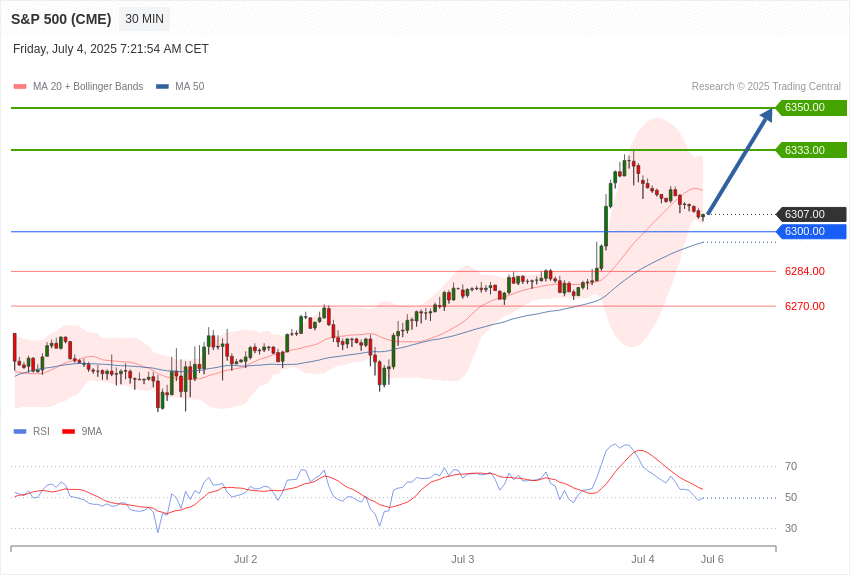Click the RSI 70 axis label
850x576 pixels.
coord(791,466)
